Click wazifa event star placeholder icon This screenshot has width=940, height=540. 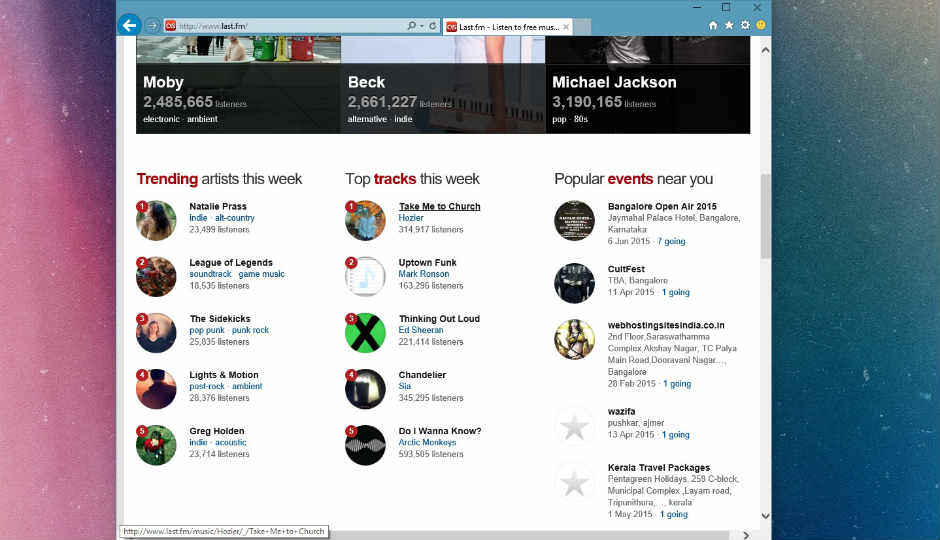click(x=574, y=427)
